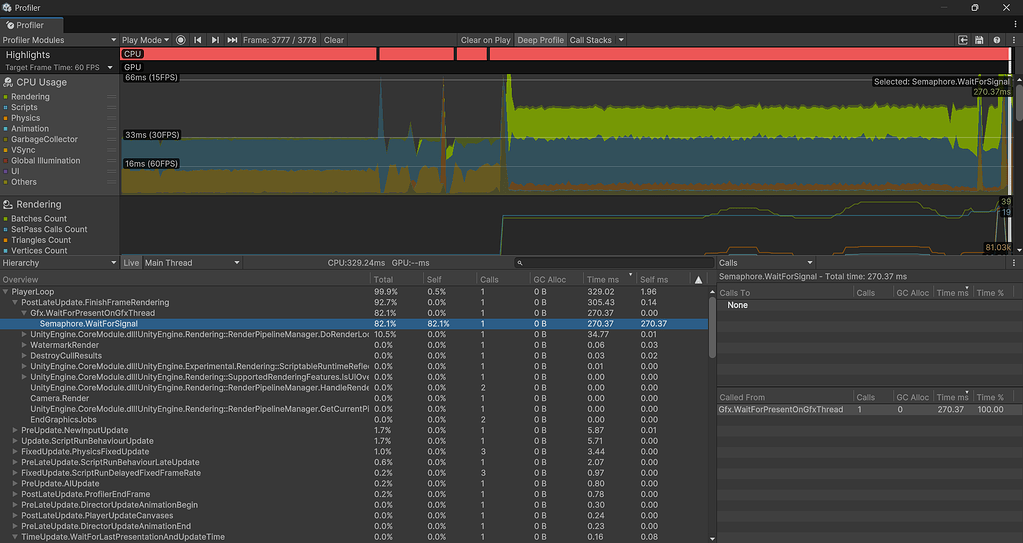This screenshot has height=543, width=1023.
Task: Open the profiler help icon
Action: click(997, 40)
